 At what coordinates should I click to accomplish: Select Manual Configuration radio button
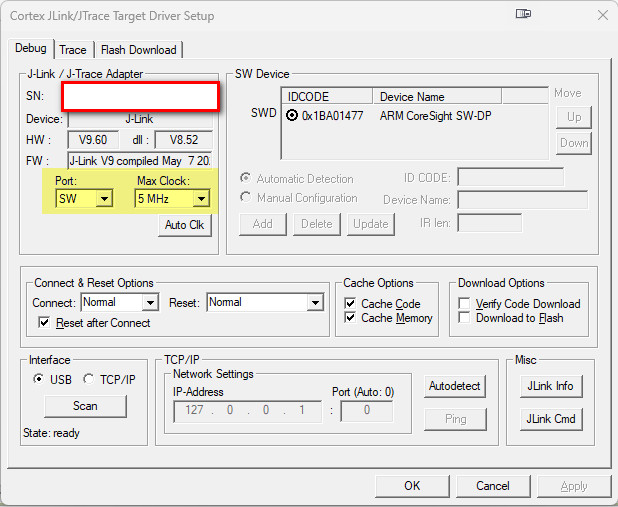click(246, 197)
